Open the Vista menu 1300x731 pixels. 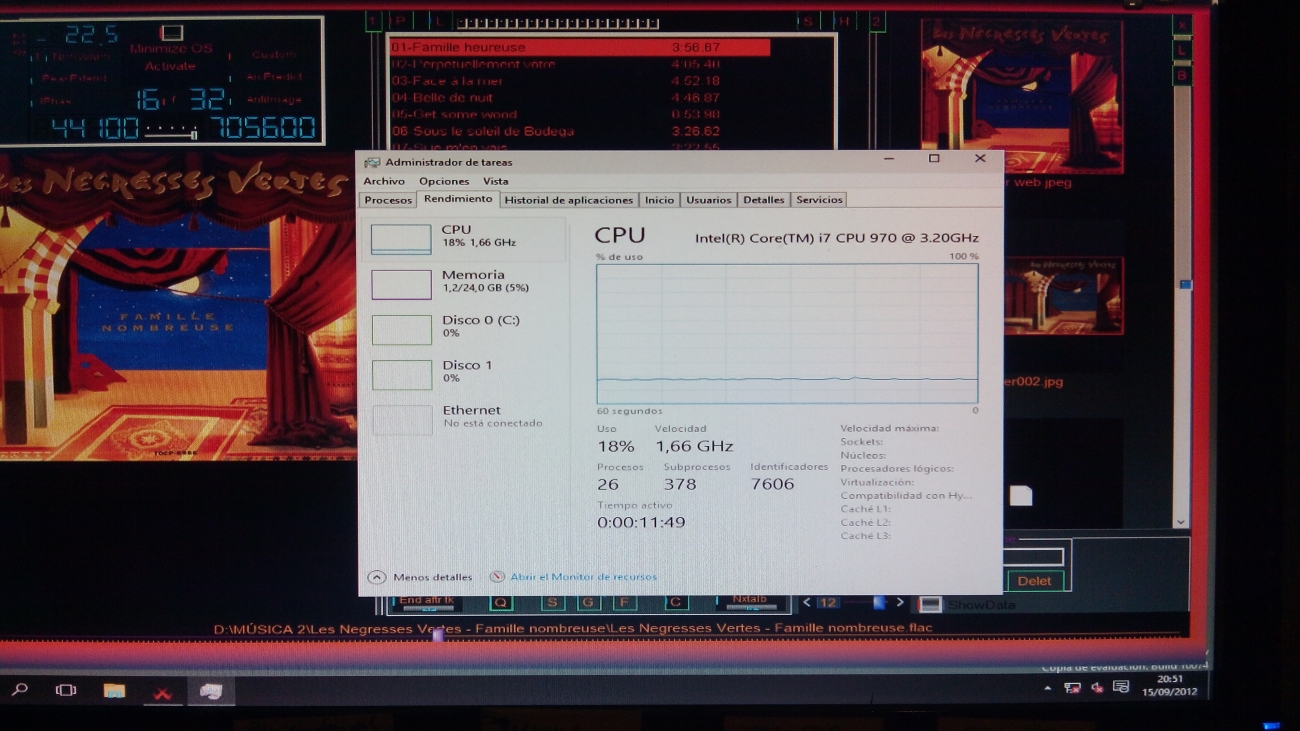(496, 181)
